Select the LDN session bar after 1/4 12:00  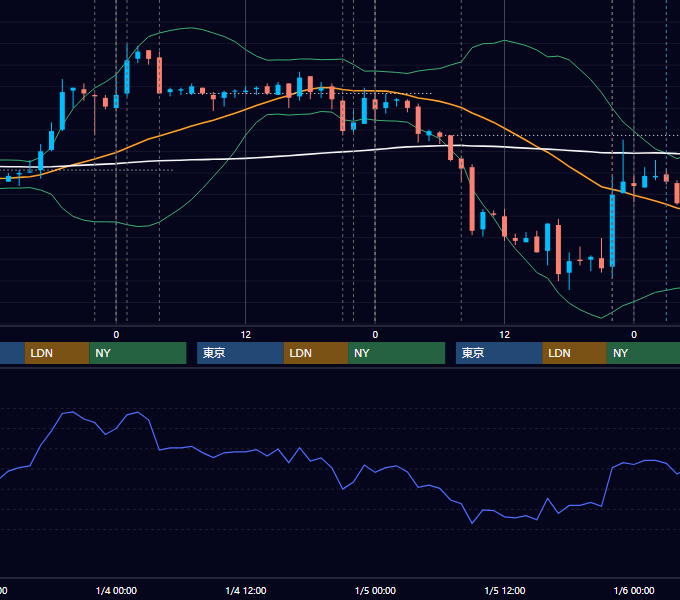pos(316,353)
